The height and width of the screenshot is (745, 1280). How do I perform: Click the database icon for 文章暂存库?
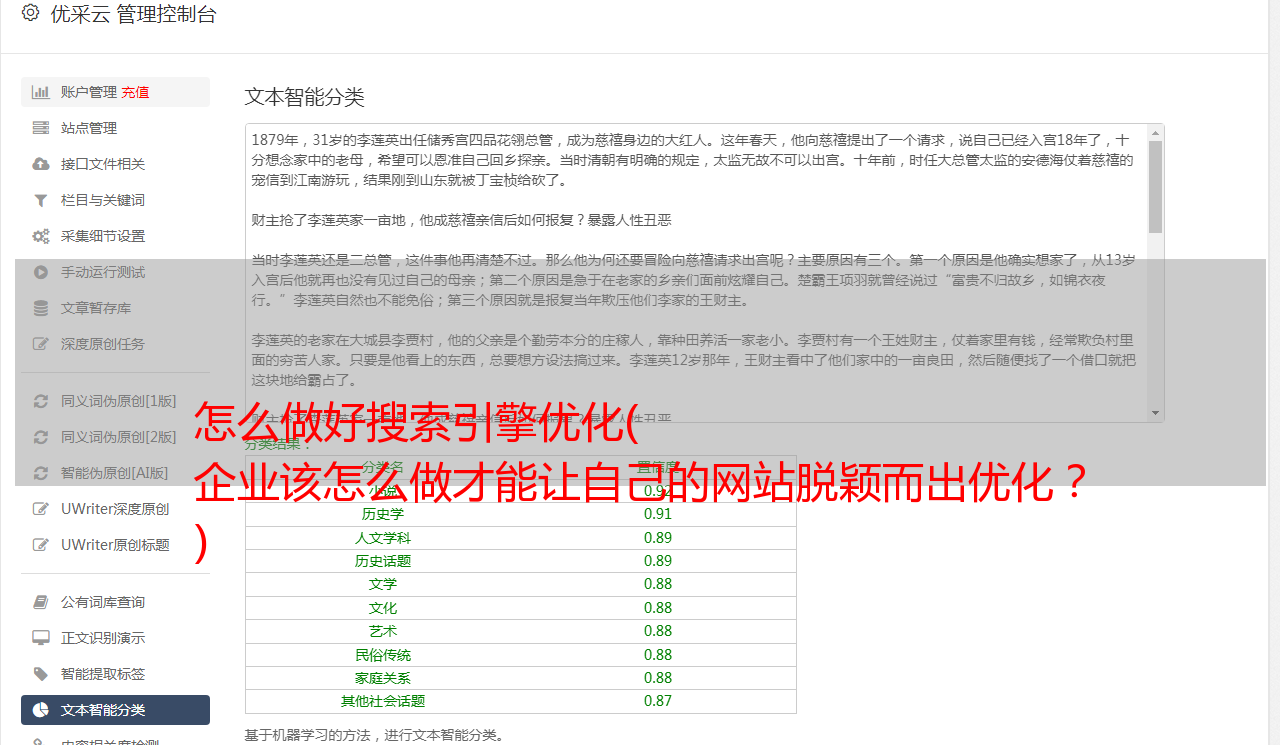click(40, 308)
